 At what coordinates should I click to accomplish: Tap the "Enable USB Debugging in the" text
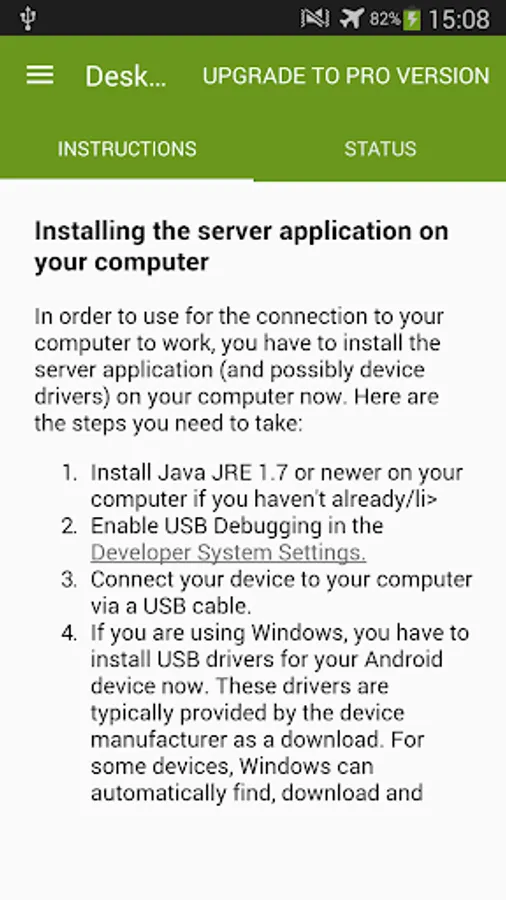click(236, 526)
